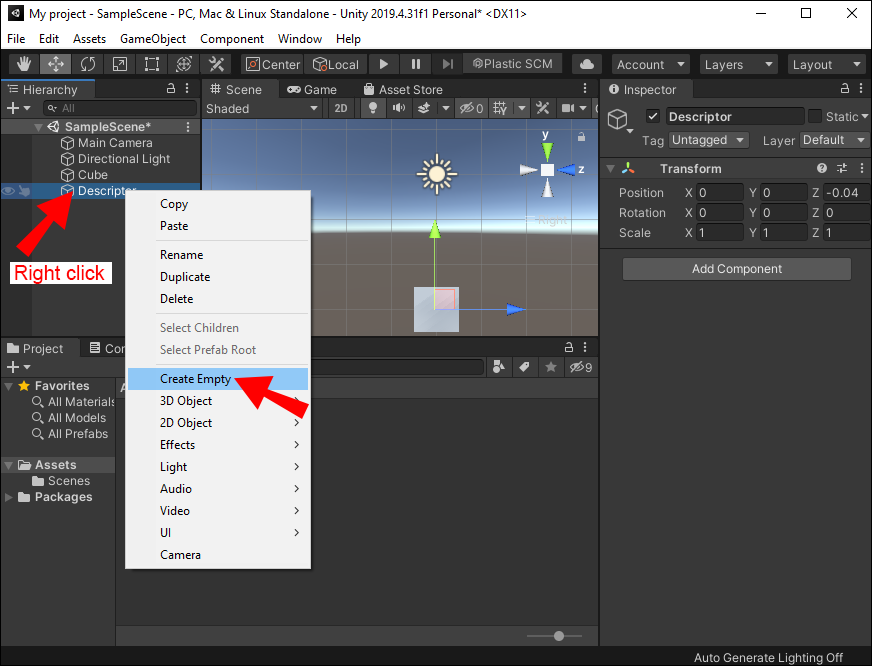The height and width of the screenshot is (666, 872).
Task: Open Plastic SCM panel
Action: point(513,64)
